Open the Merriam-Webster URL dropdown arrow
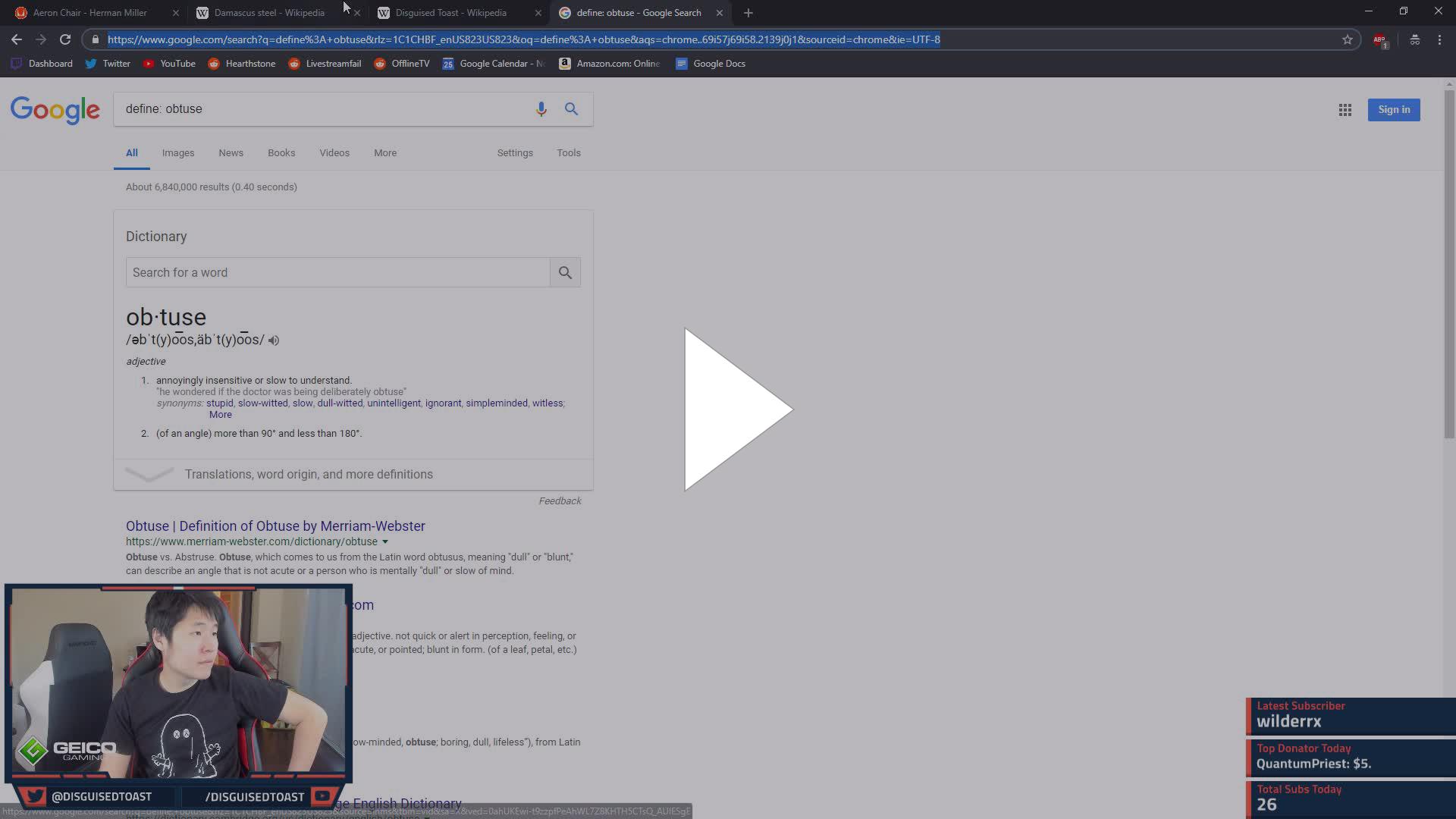This screenshot has width=1456, height=819. [385, 542]
